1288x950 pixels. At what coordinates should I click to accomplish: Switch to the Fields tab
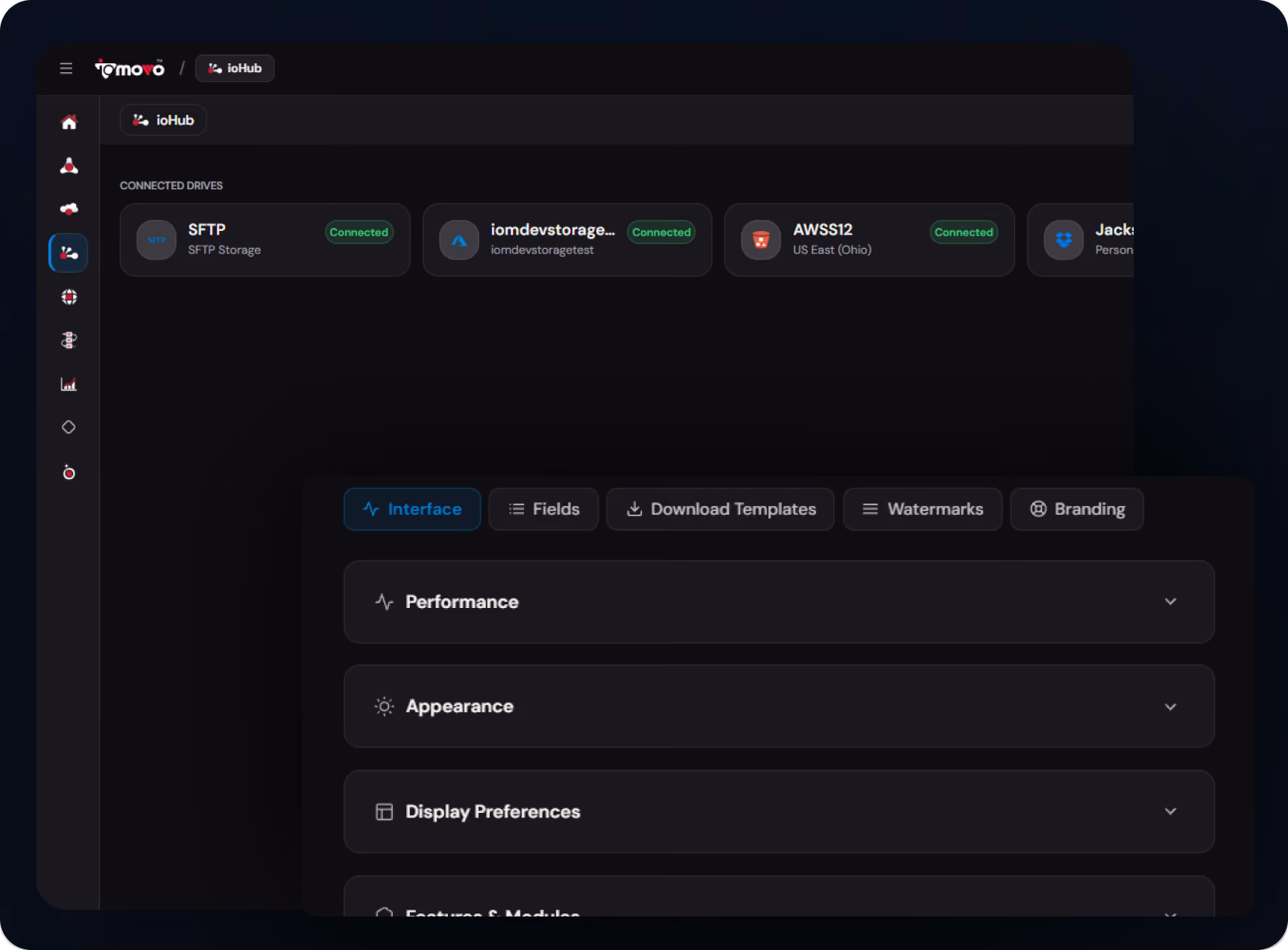543,509
